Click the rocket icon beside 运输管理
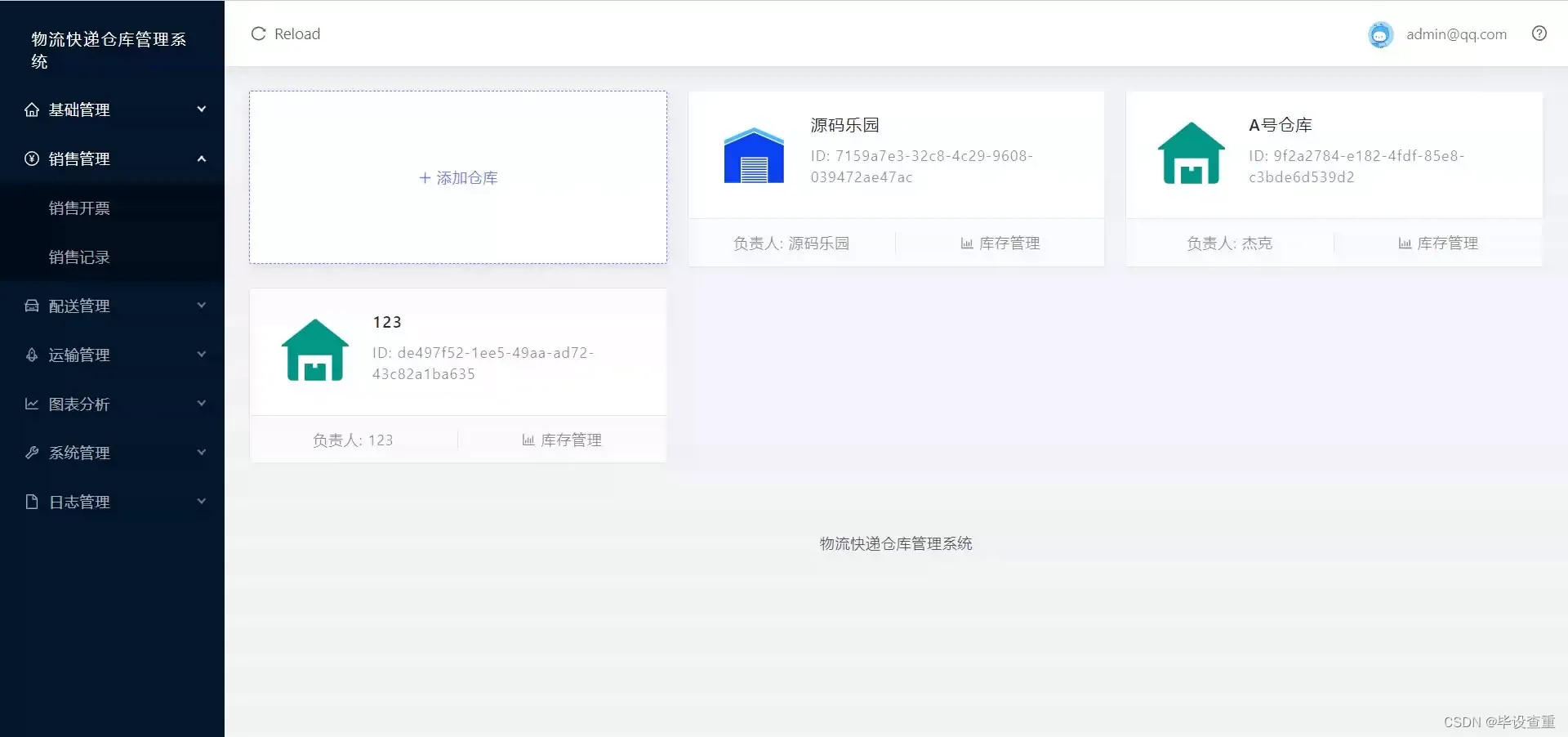The height and width of the screenshot is (737, 1568). [32, 355]
